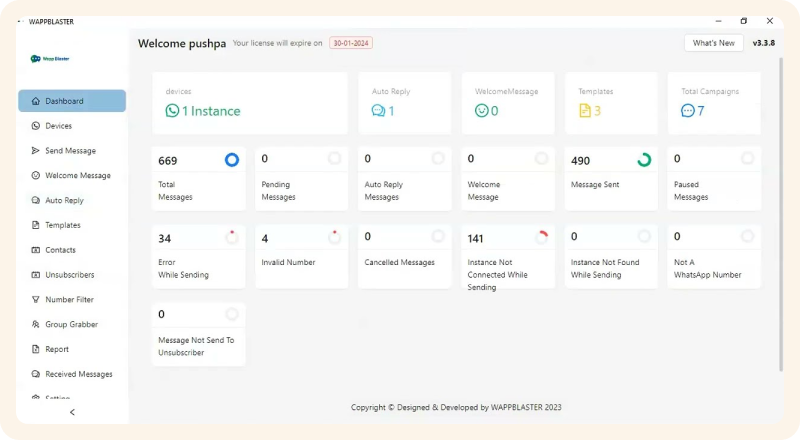
Task: Open the devices 1 Instance card
Action: pyautogui.click(x=249, y=103)
